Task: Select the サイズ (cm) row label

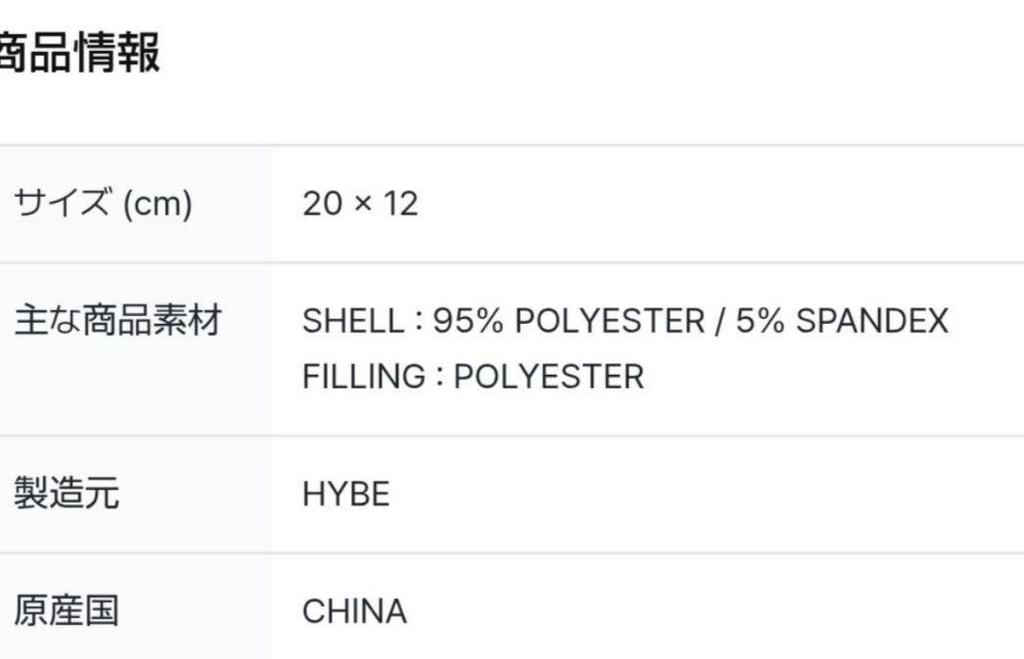Action: click(102, 204)
